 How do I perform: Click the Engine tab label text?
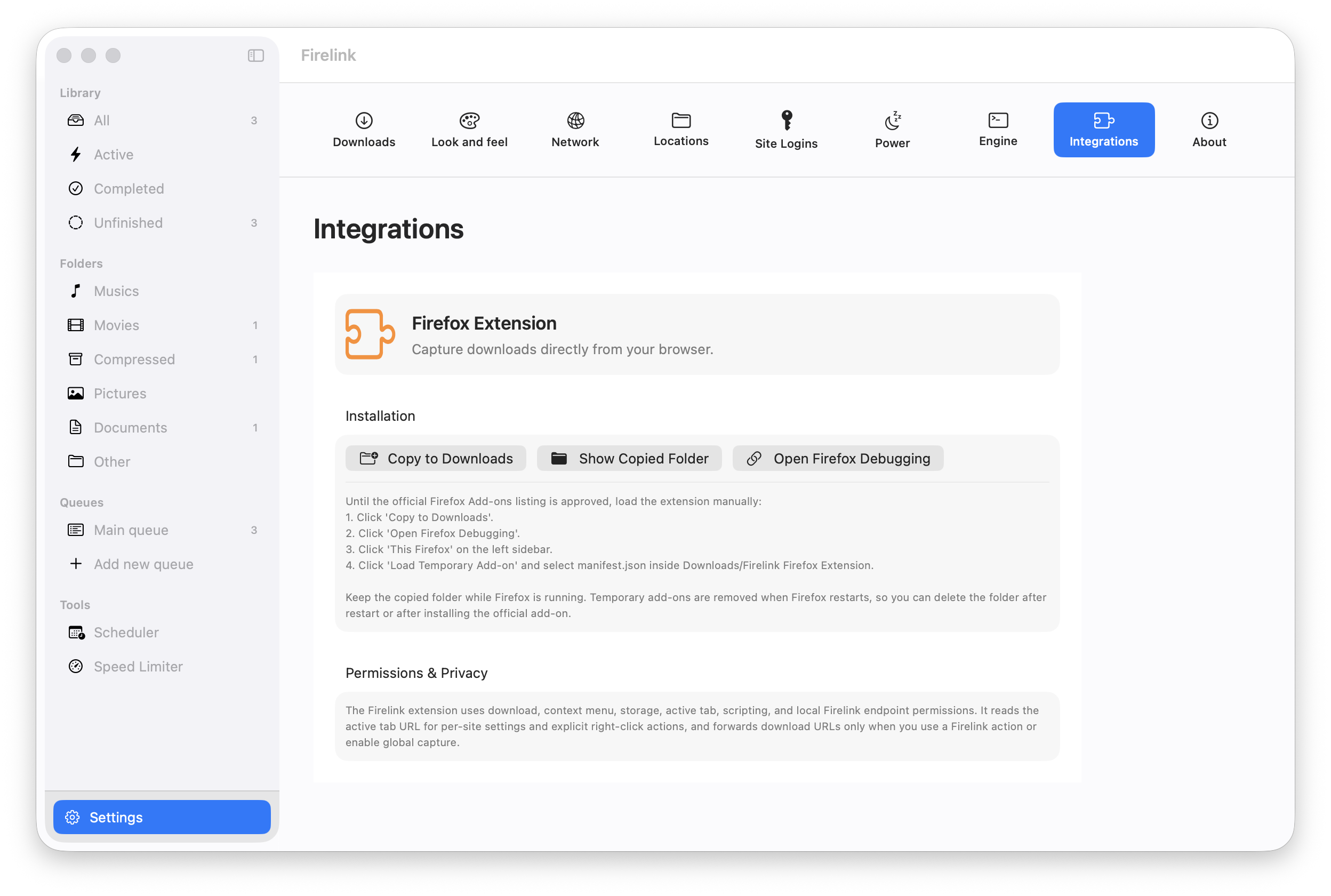click(998, 141)
